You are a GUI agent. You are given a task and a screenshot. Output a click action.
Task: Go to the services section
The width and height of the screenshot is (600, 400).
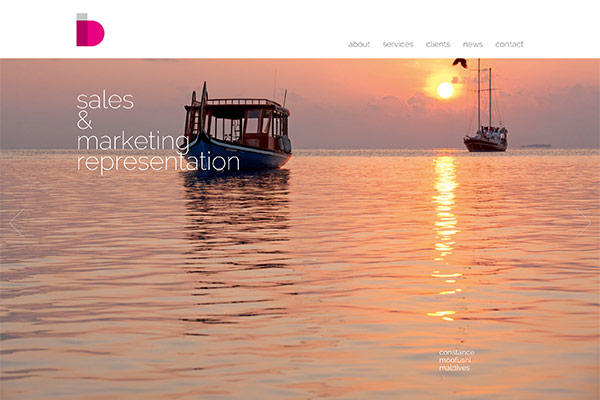[x=398, y=44]
